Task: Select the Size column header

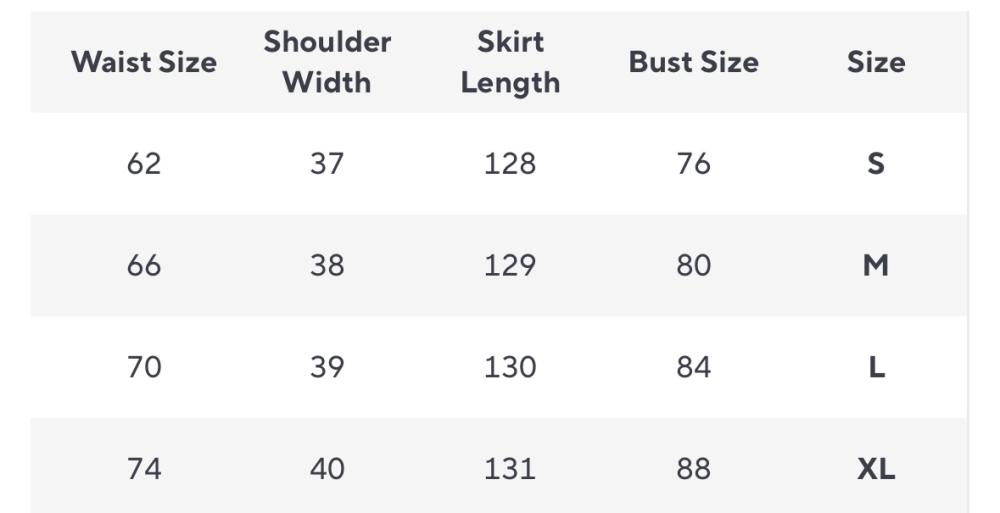Action: (x=876, y=62)
